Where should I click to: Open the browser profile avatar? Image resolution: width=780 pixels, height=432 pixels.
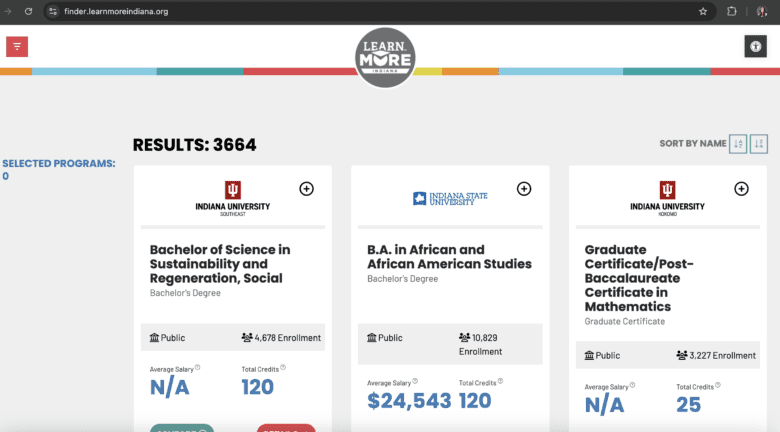[762, 11]
